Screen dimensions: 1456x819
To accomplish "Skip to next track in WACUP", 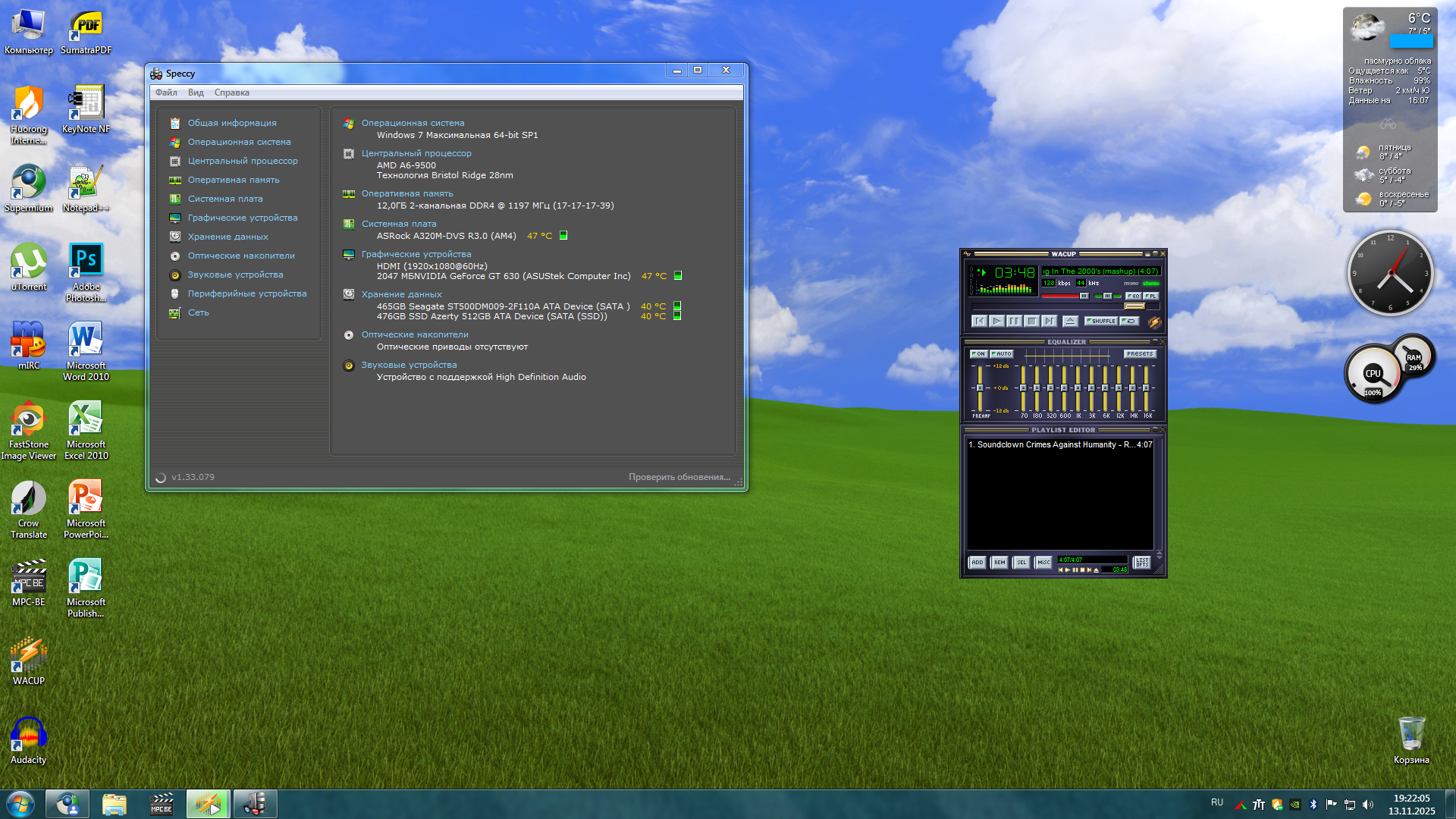I will (x=1050, y=322).
